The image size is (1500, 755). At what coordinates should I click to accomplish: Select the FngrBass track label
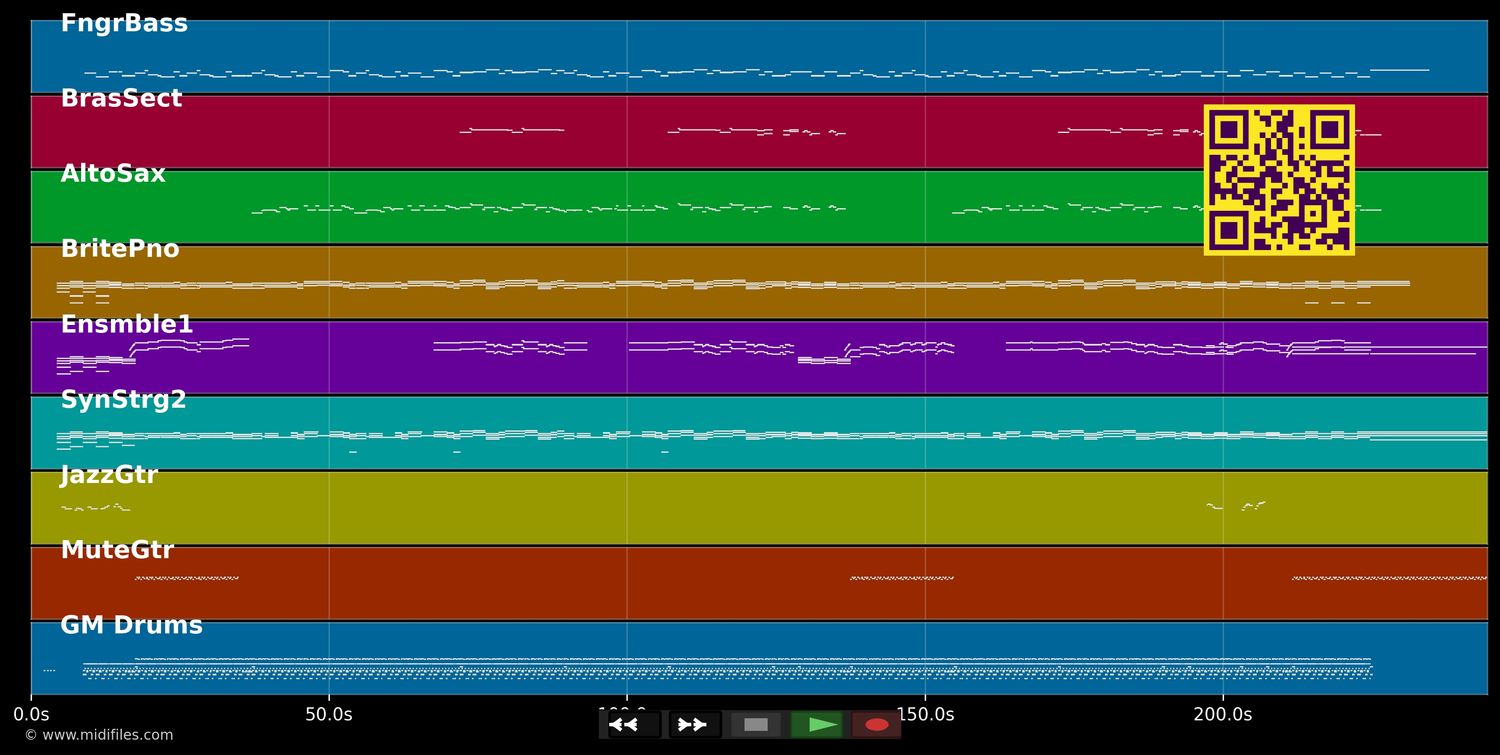point(124,22)
